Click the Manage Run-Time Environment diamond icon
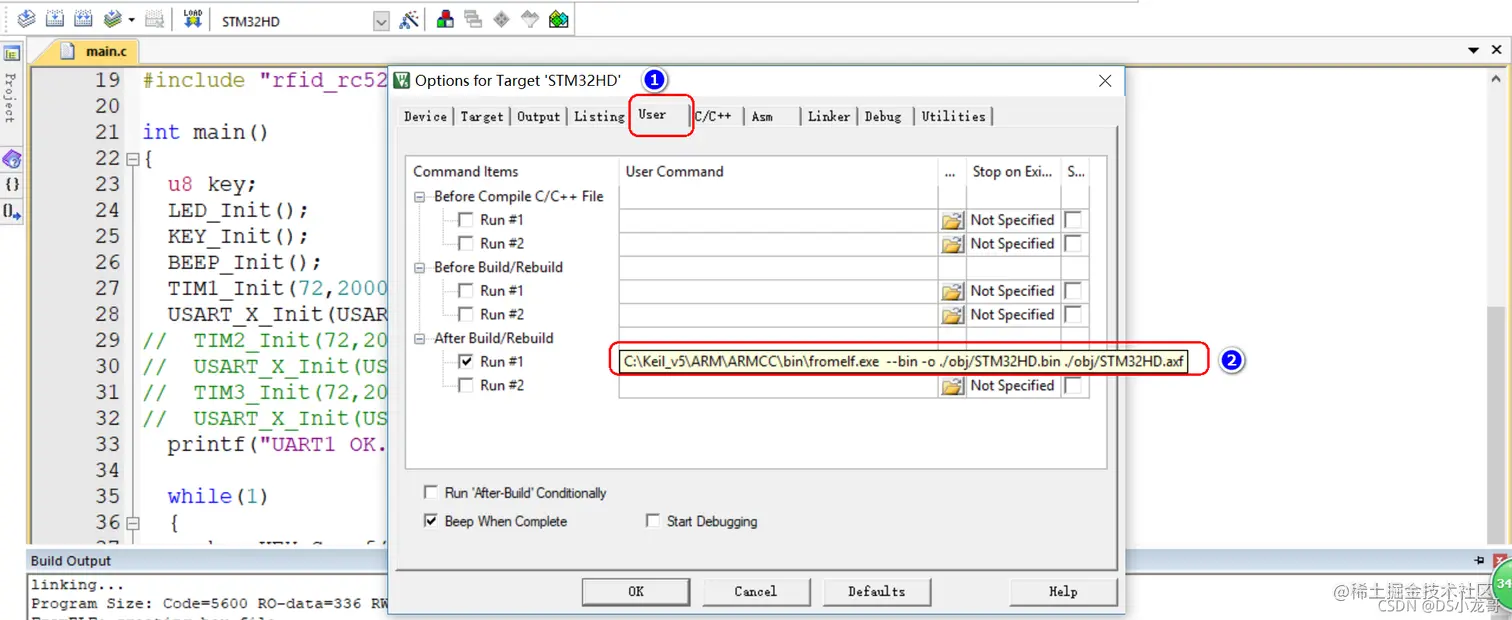Screen dimensions: 1512x620 click(502, 20)
